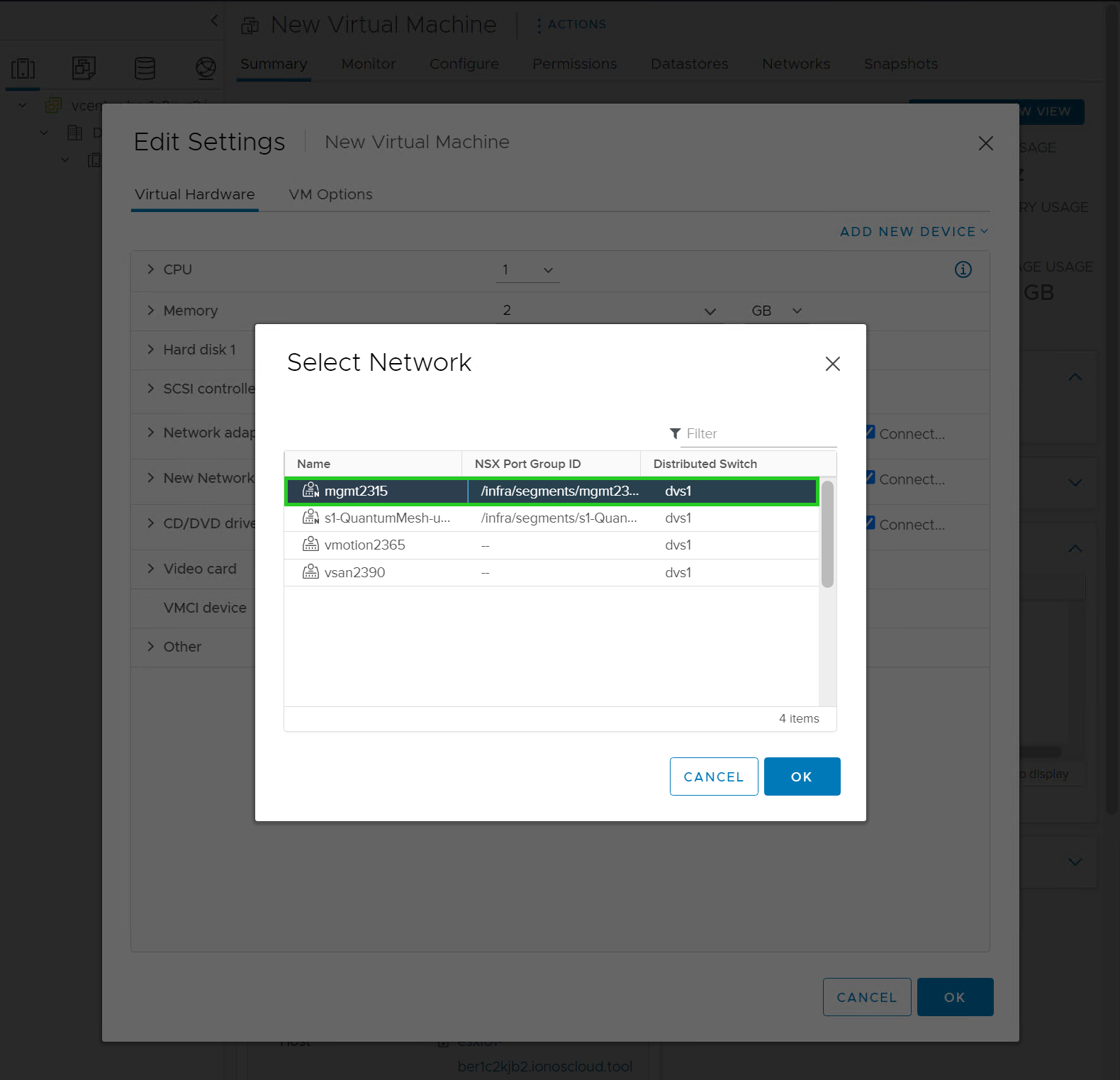Viewport: 1120px width, 1080px height.
Task: Sort by NSX Port Group ID column
Action: coord(551,464)
